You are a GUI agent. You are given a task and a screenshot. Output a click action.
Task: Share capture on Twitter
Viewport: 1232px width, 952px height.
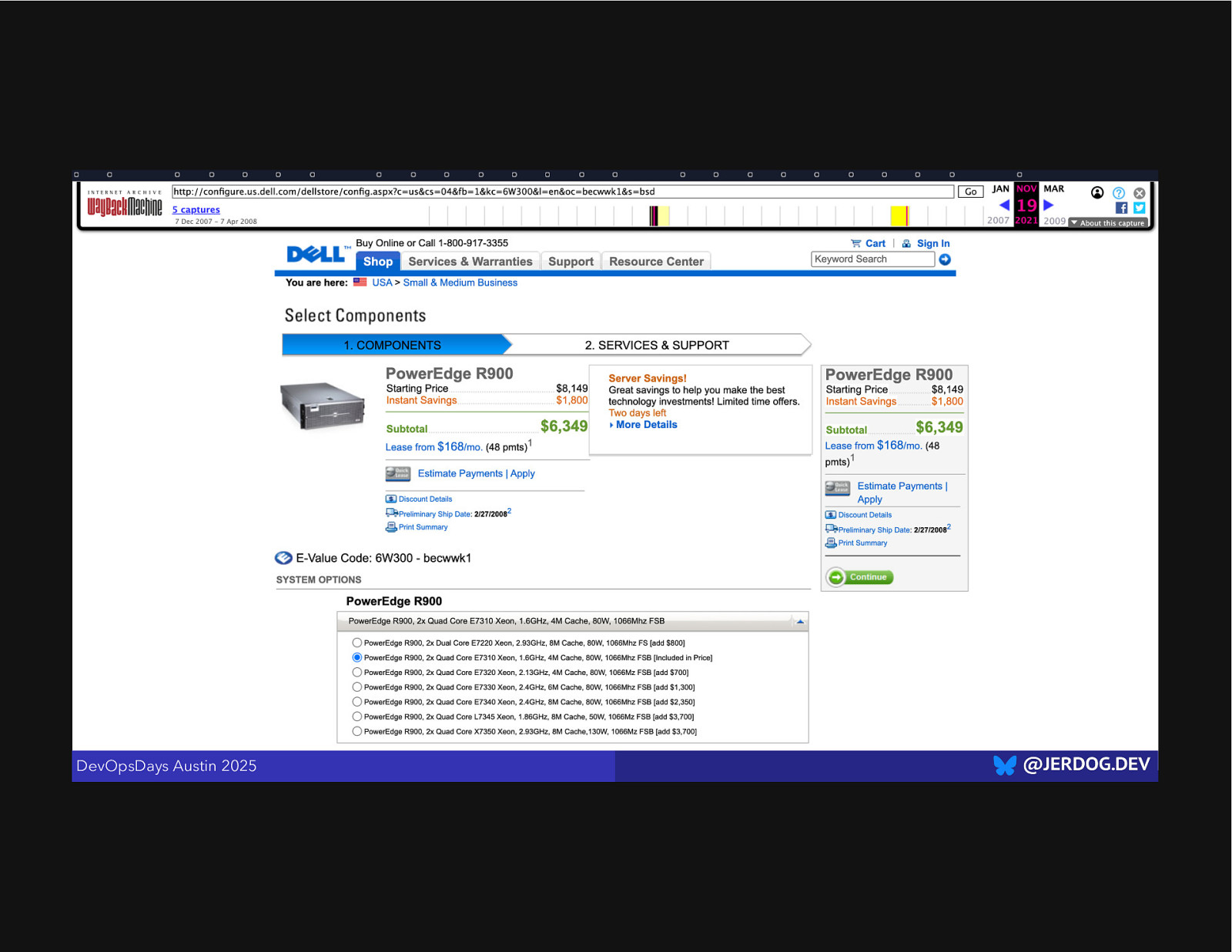[x=1140, y=208]
